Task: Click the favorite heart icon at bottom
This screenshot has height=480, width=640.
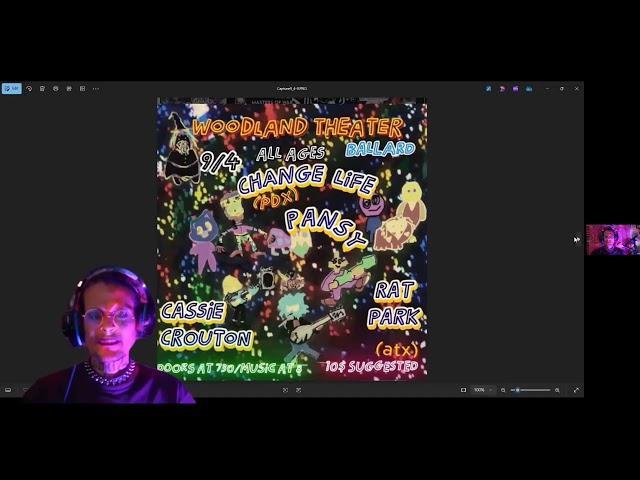Action: click(x=25, y=390)
